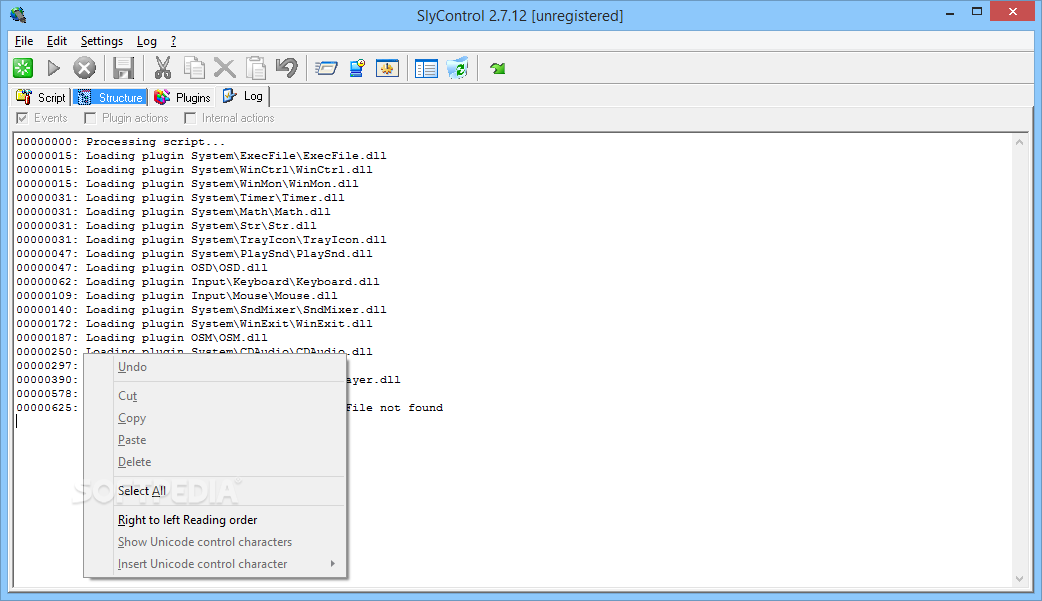Click log line loading WinMon.dll
Screen dimensions: 1042x601
[x=187, y=183]
